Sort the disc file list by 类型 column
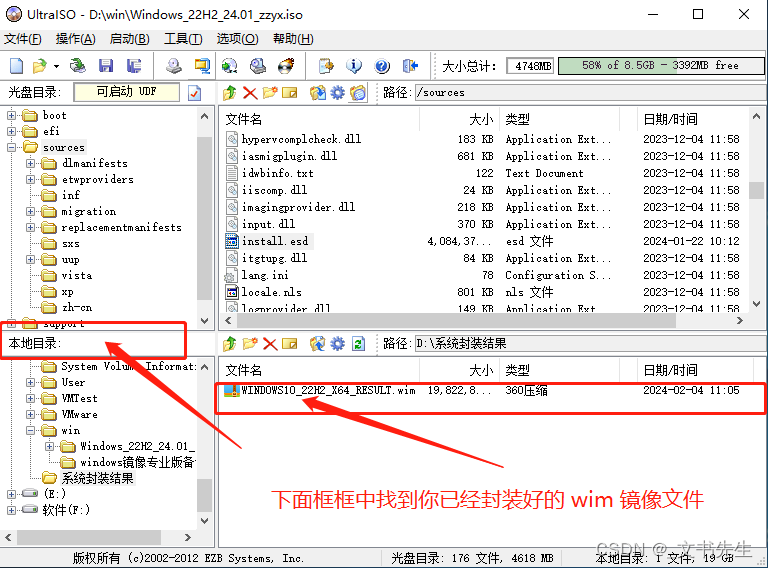Screen dimensions: 768x568 (x=559, y=119)
